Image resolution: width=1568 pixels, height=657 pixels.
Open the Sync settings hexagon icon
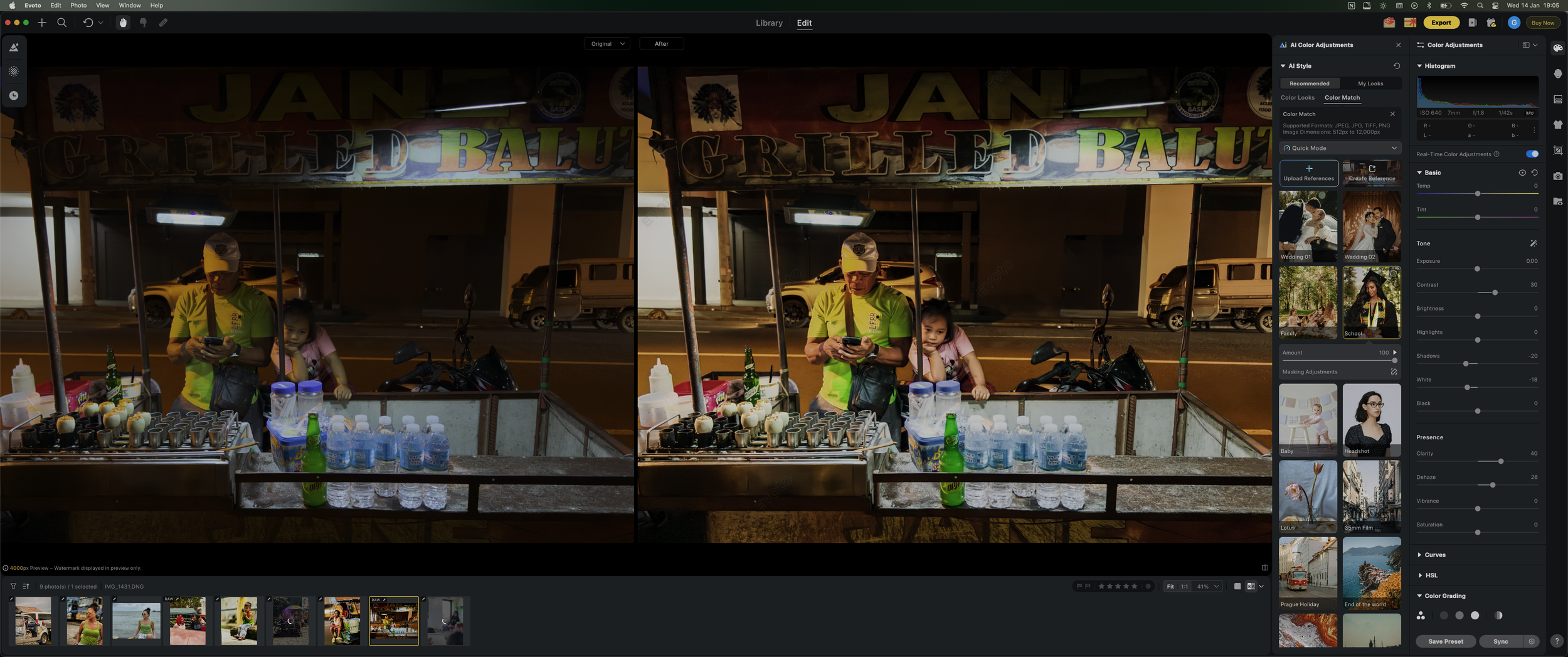click(1532, 641)
